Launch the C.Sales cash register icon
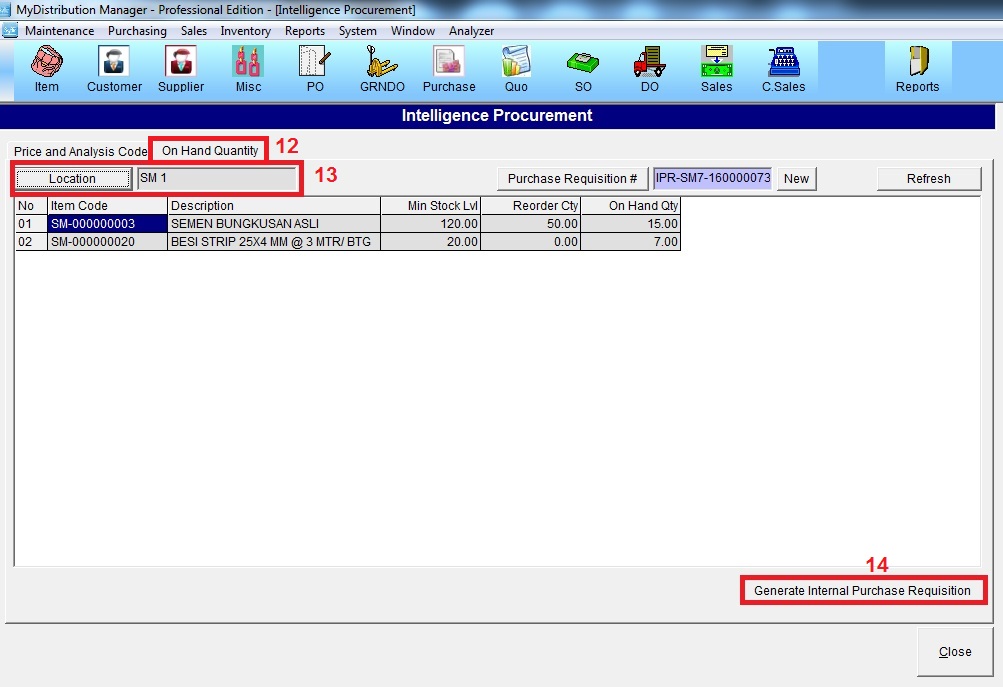The height and width of the screenshot is (687, 1003). point(784,68)
